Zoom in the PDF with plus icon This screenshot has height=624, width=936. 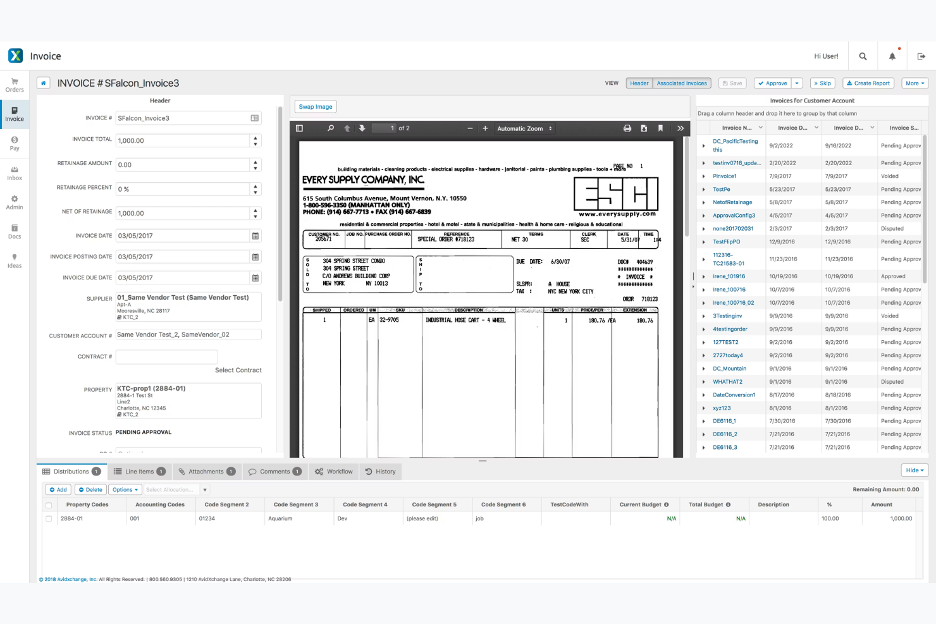[x=485, y=128]
